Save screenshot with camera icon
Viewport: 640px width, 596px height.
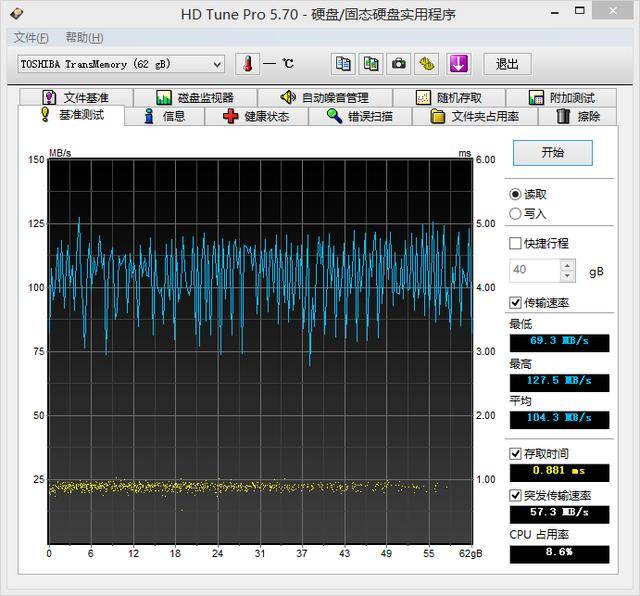tap(398, 64)
